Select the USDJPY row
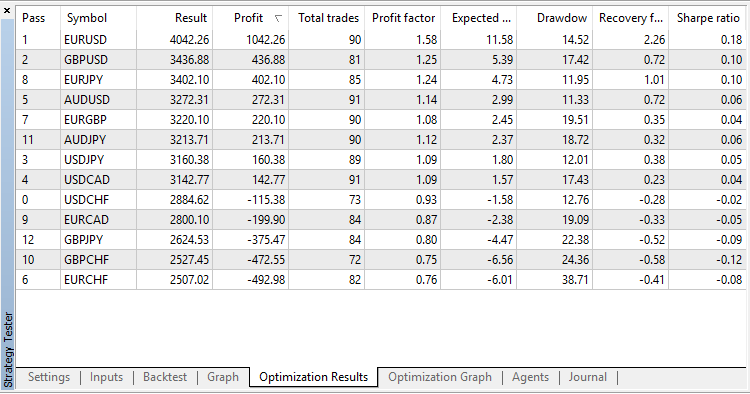Viewport: 750px width, 394px height. 381,160
